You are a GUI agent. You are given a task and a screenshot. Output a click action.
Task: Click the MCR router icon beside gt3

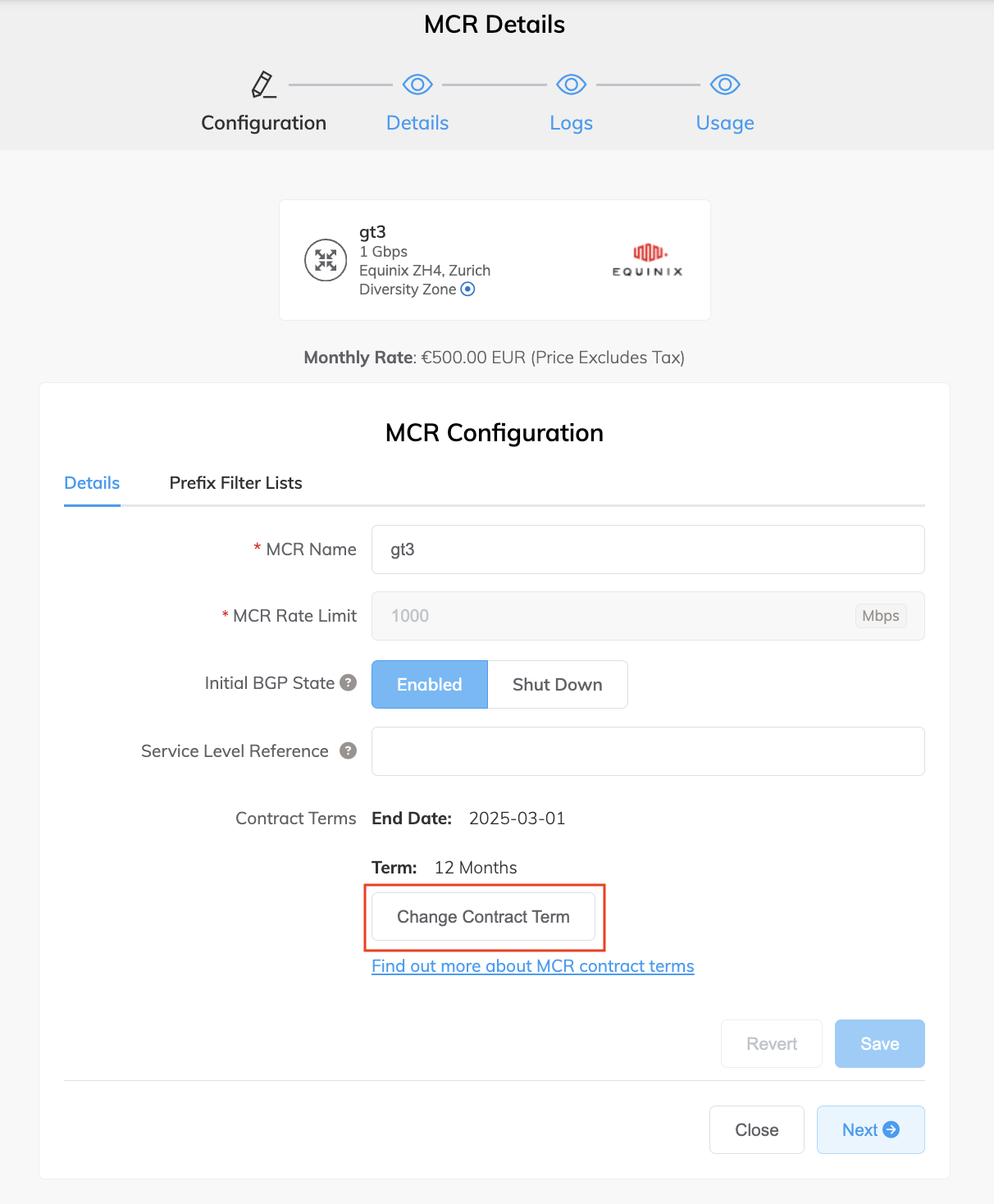click(326, 260)
